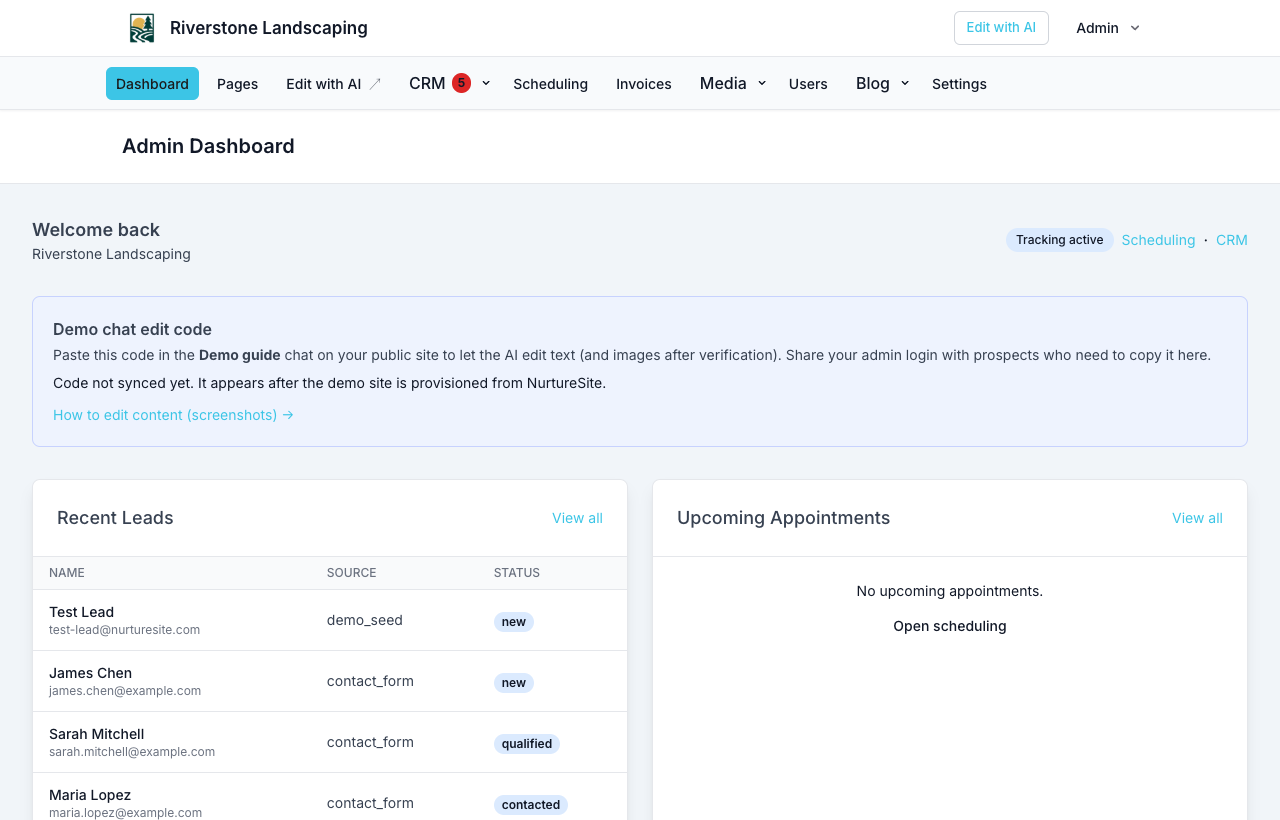Open the Blog nav label
The width and height of the screenshot is (1280, 820).
click(x=873, y=83)
